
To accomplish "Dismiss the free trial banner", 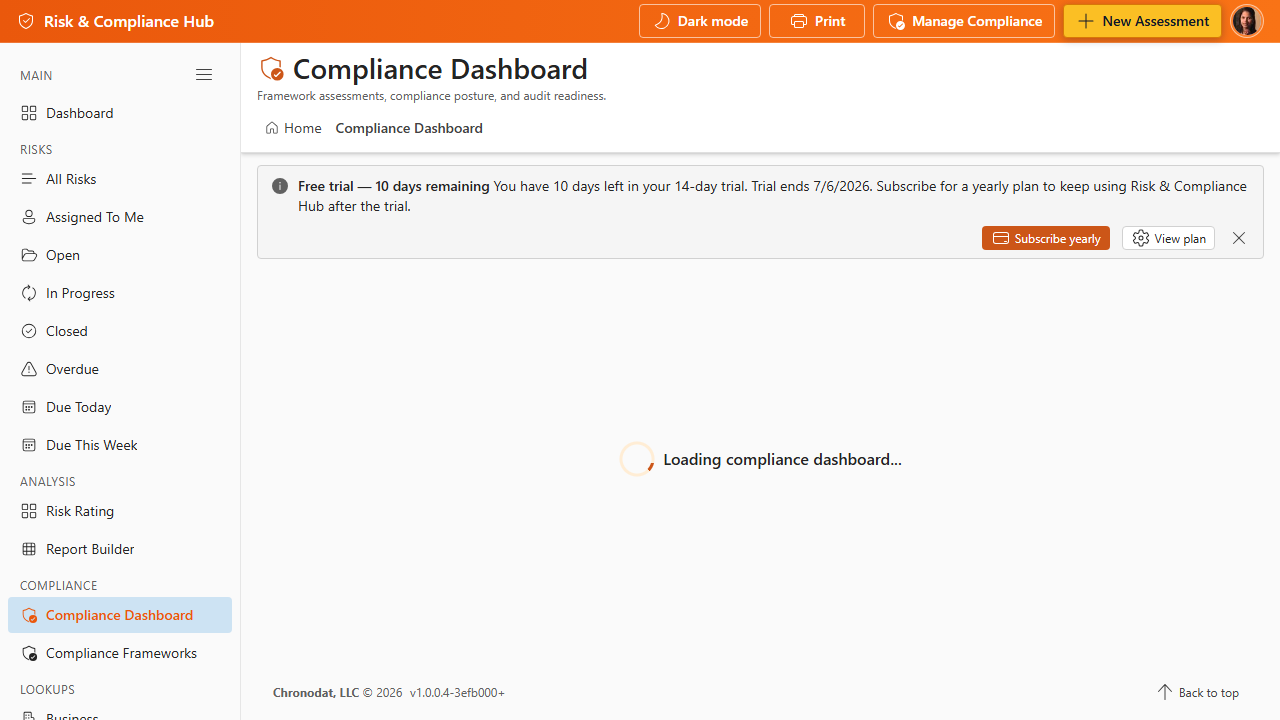I will [x=1239, y=238].
